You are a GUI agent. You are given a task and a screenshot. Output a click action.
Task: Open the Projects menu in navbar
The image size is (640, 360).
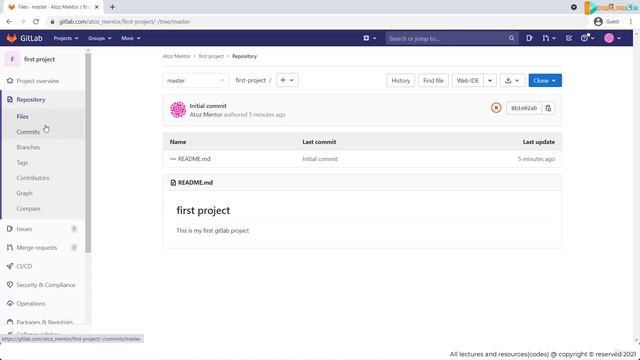tap(66, 38)
